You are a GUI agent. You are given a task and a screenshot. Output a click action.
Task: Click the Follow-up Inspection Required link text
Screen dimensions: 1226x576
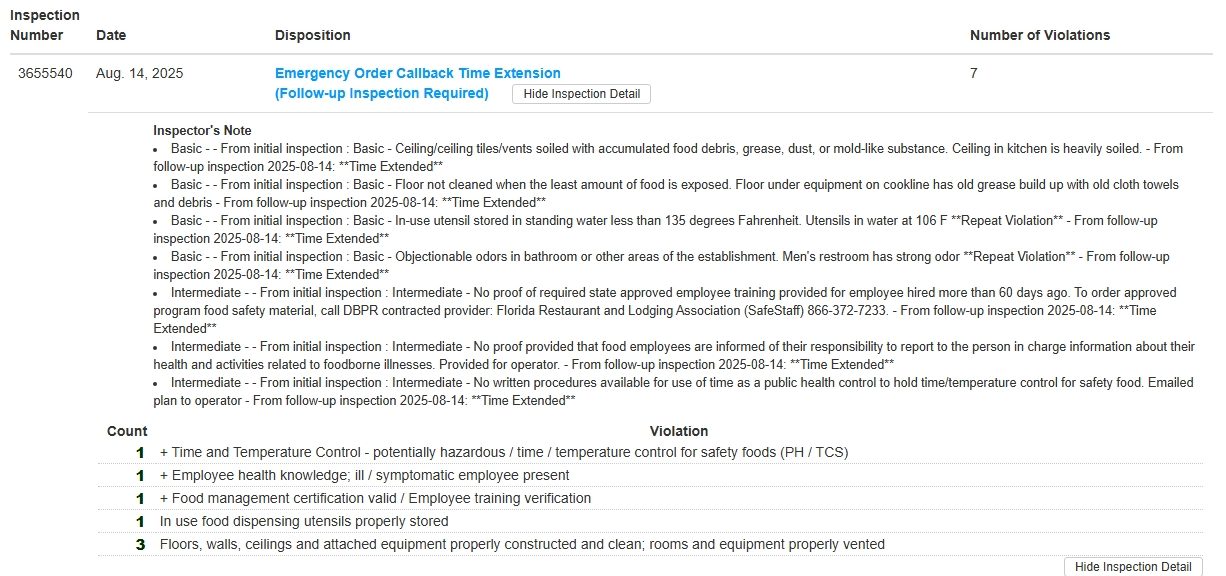pyautogui.click(x=381, y=94)
